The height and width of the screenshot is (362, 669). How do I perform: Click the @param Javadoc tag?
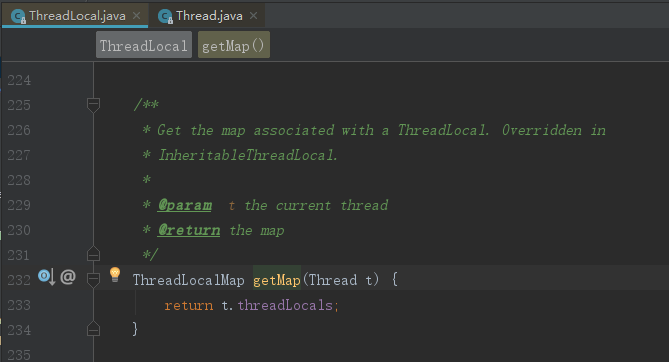point(185,205)
